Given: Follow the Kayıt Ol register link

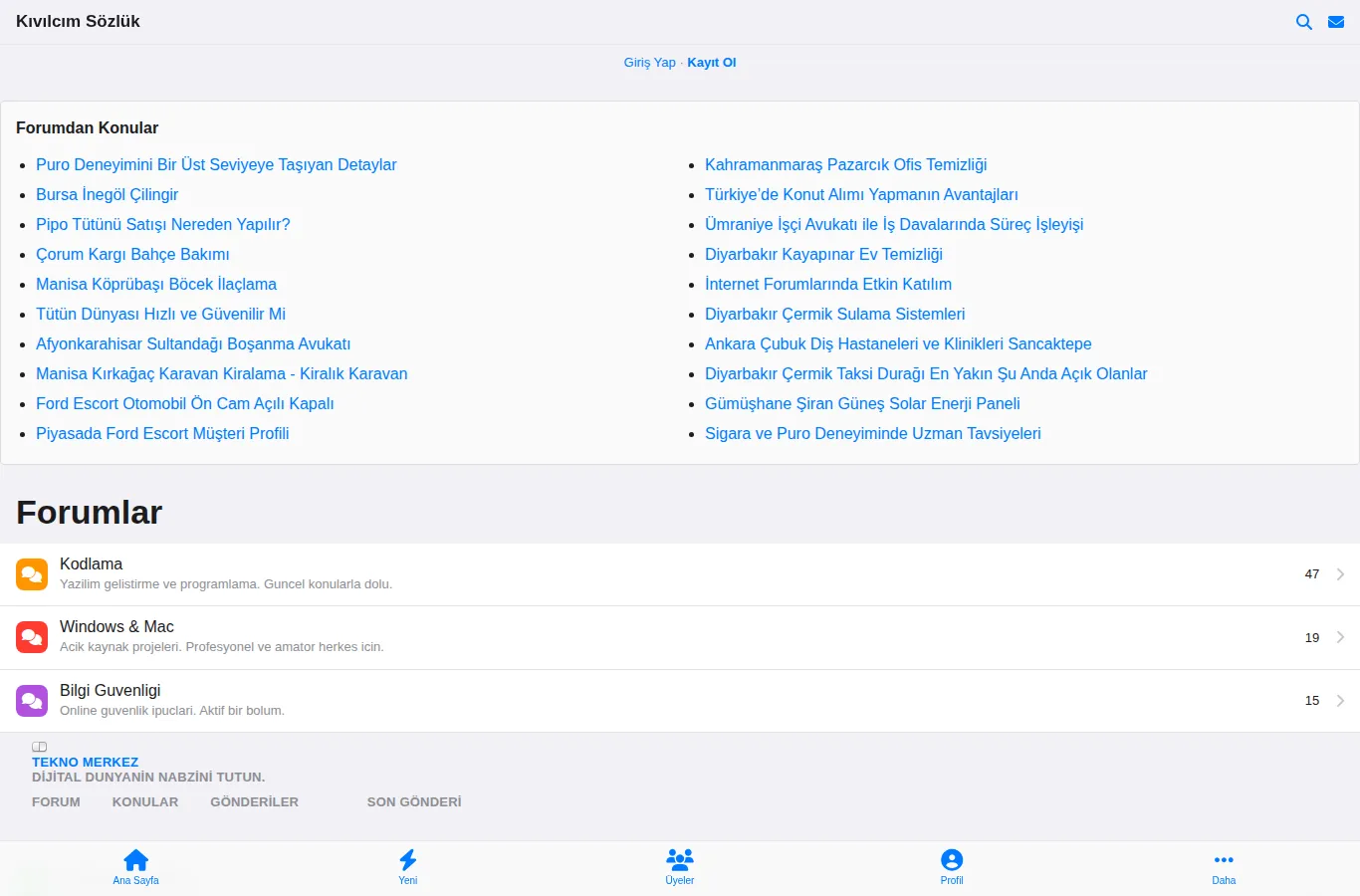Looking at the screenshot, I should point(712,62).
